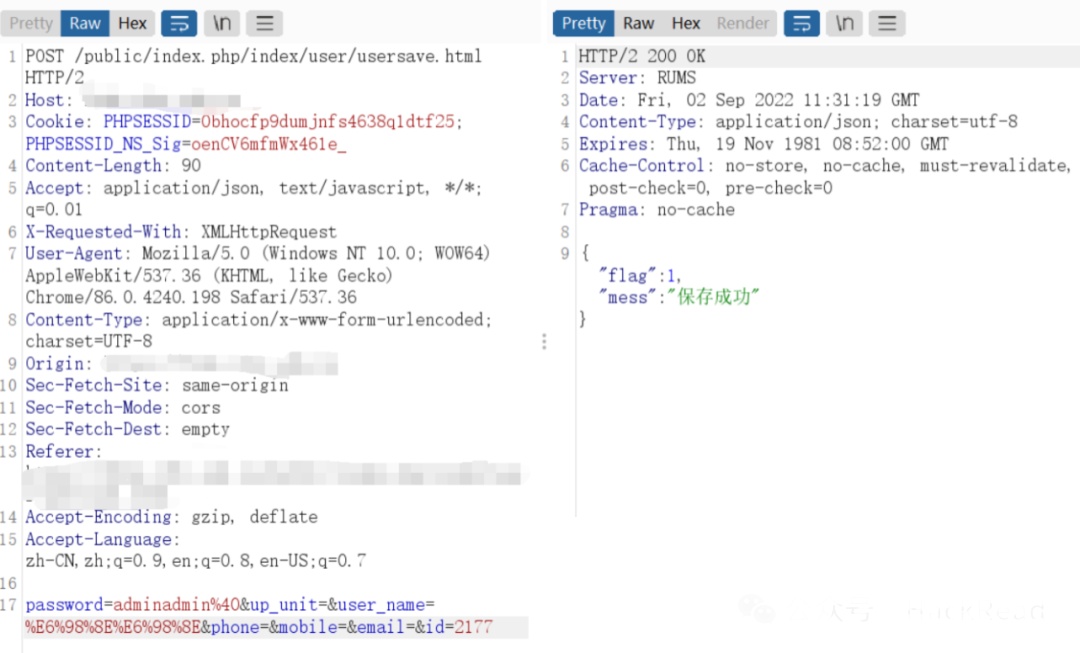Click the POST /public/index.php request line
This screenshot has width=1080, height=653.
click(x=253, y=67)
